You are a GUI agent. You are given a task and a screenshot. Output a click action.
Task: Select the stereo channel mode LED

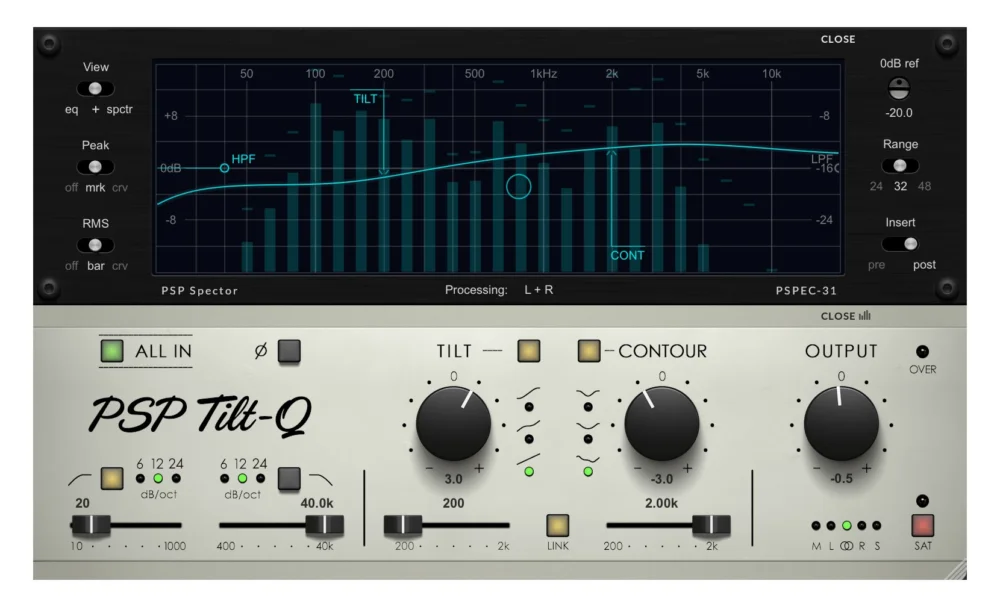(x=846, y=525)
